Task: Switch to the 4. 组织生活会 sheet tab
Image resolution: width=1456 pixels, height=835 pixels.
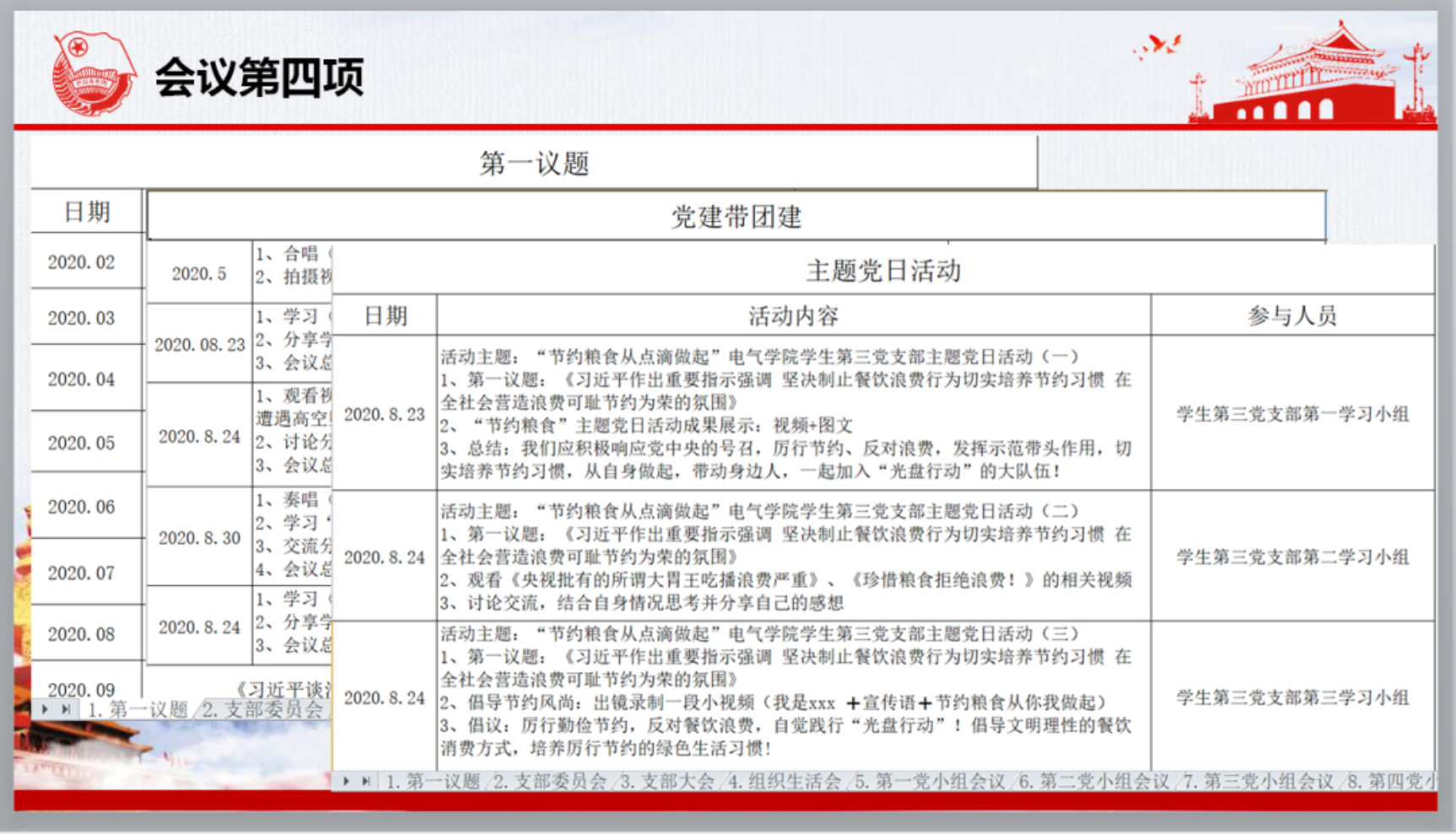Action: [x=785, y=782]
